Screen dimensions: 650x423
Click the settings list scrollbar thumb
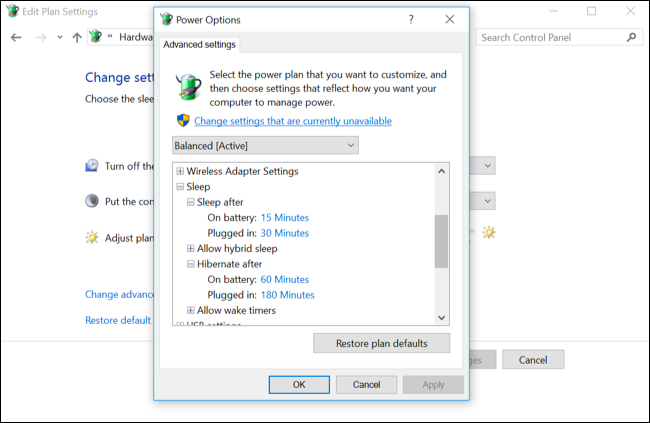point(441,241)
